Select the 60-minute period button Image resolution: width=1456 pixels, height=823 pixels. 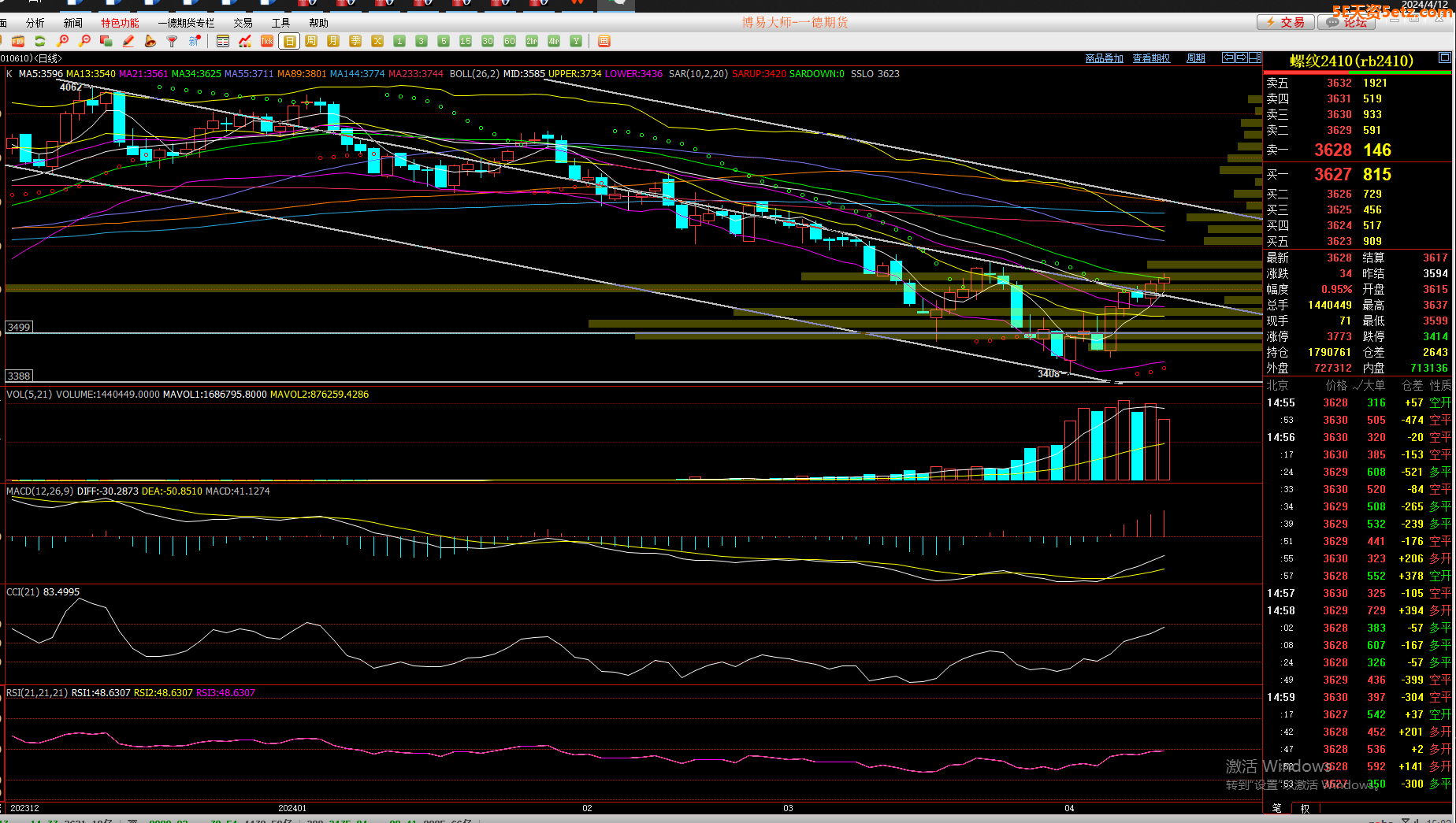[510, 41]
